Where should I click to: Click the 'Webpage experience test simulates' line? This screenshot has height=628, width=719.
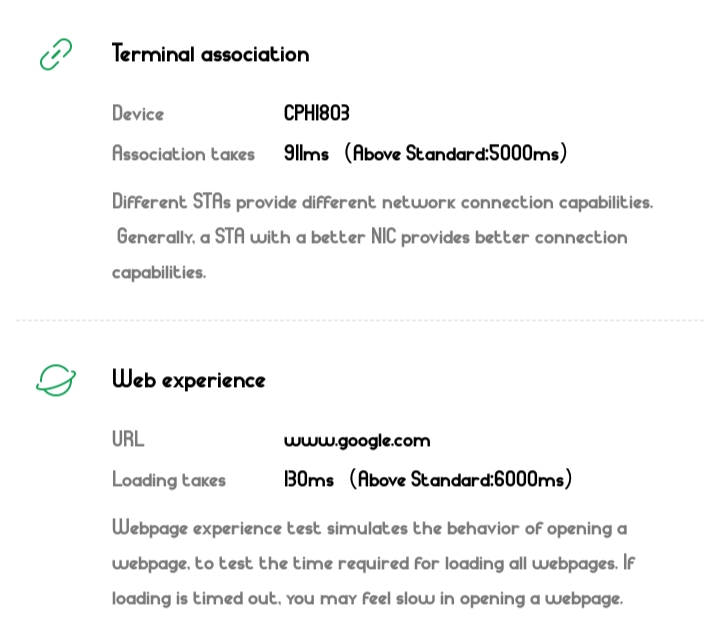[369, 528]
